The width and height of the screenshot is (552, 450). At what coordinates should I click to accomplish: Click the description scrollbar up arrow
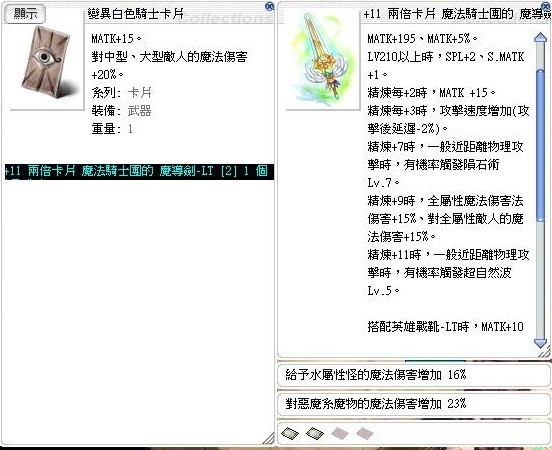(x=540, y=38)
